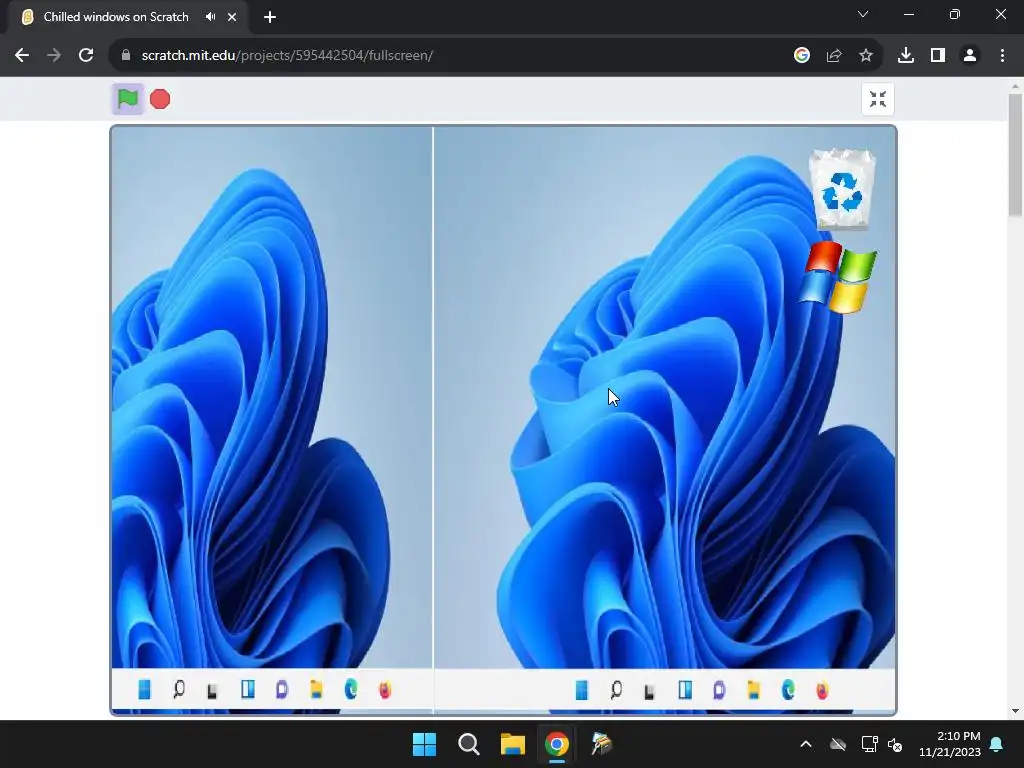Open Chrome downloads
The width and height of the screenshot is (1024, 768).
906,56
